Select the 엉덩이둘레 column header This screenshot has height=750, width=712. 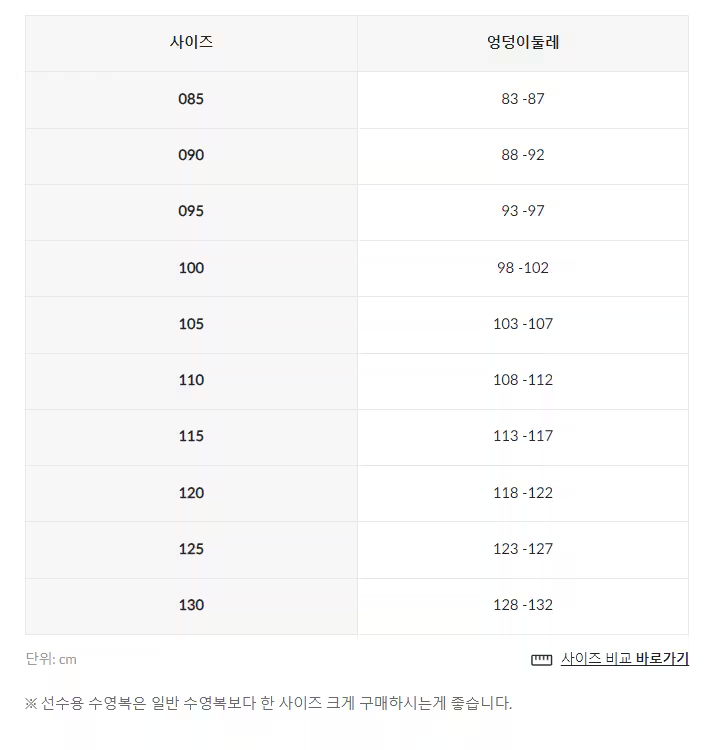(x=523, y=44)
